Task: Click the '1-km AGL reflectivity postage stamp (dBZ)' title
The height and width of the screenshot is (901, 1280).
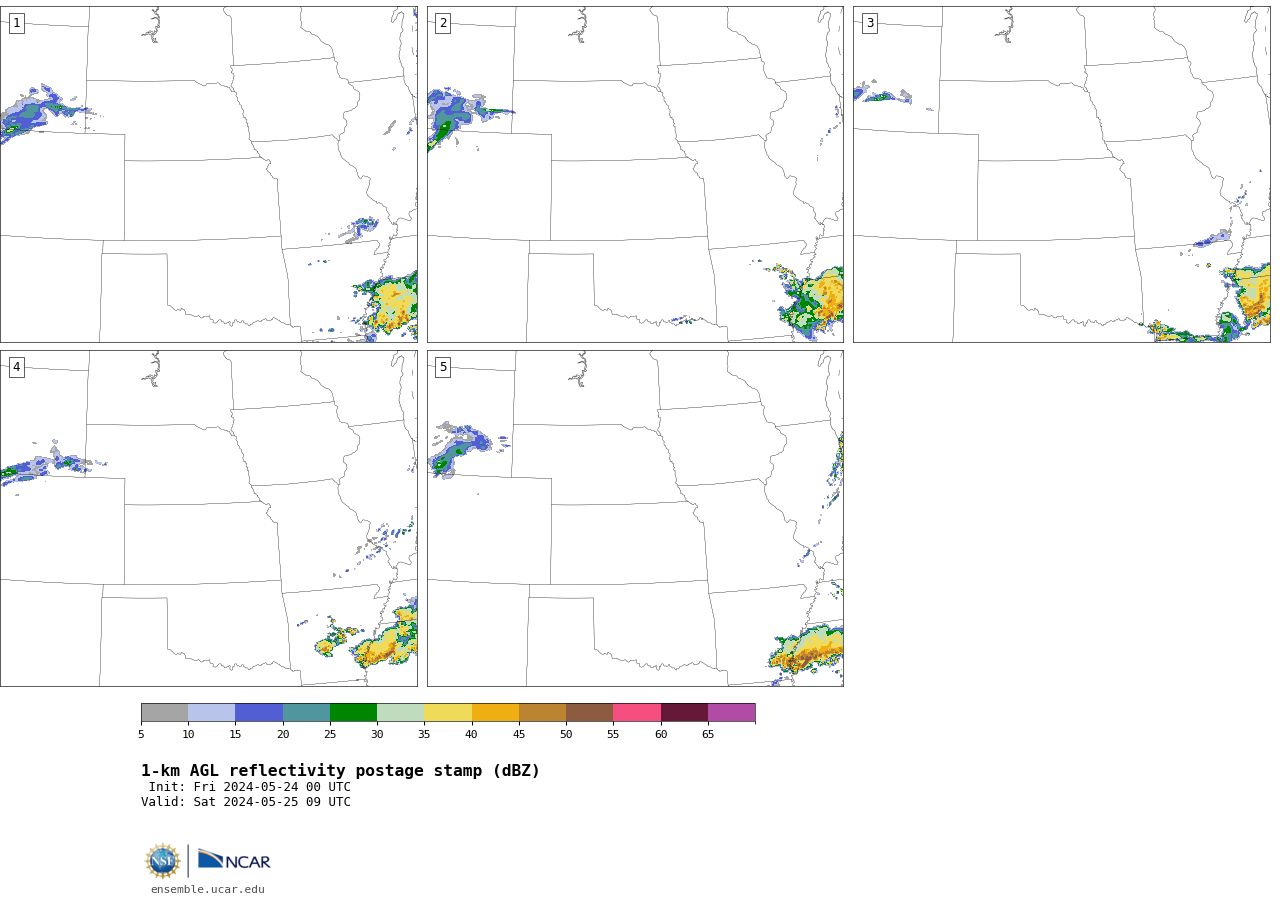Action: 340,771
